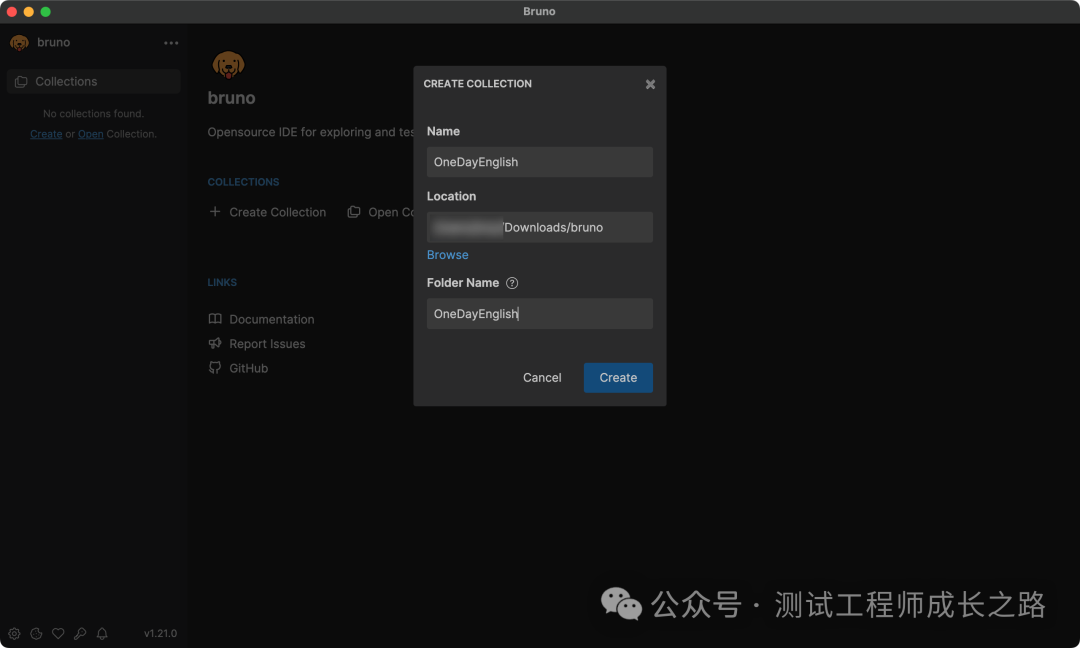Click the bruno workspace name in sidebar
1080x648 pixels.
pyautogui.click(x=54, y=42)
